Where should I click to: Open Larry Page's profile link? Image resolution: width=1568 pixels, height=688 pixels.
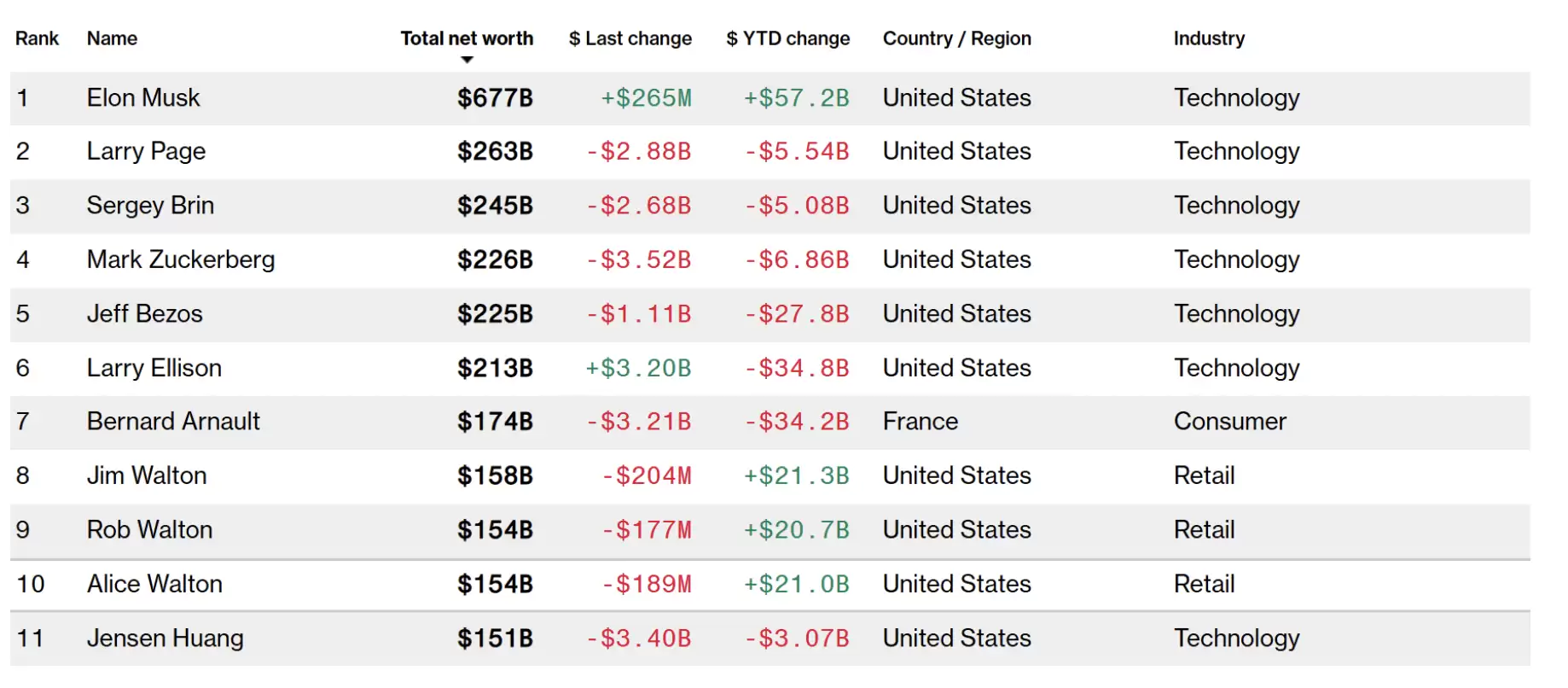point(146,151)
